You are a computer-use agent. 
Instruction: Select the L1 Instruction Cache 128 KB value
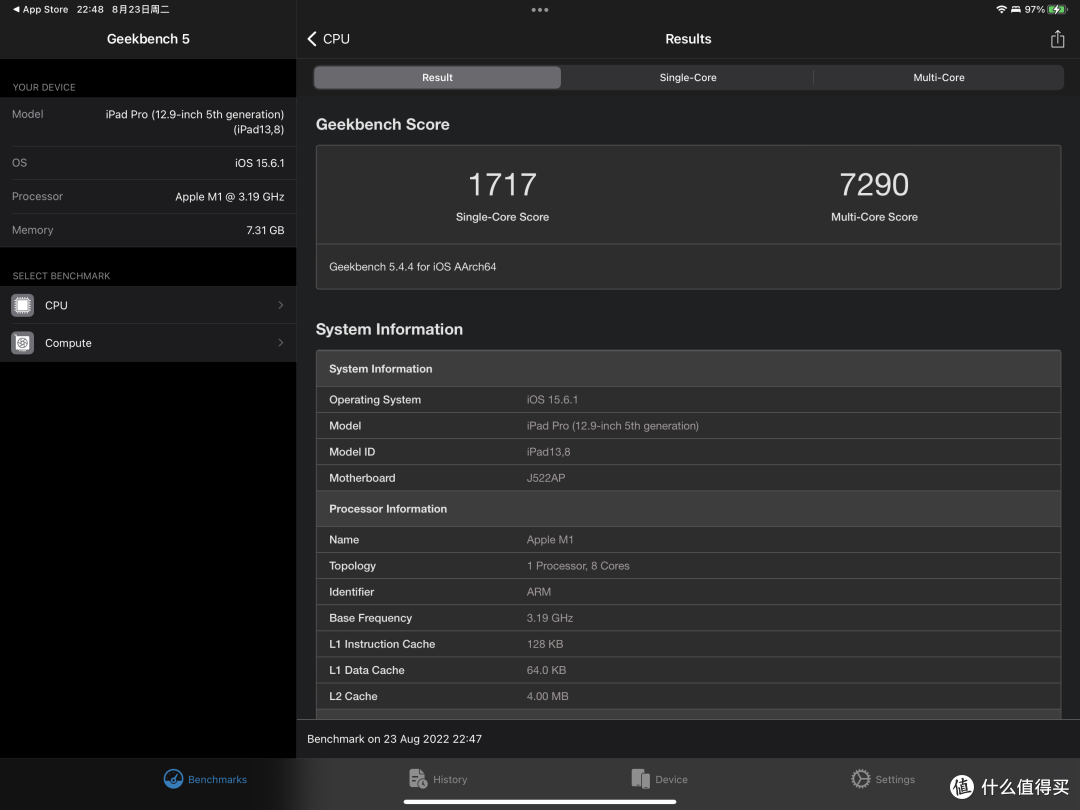coord(545,644)
